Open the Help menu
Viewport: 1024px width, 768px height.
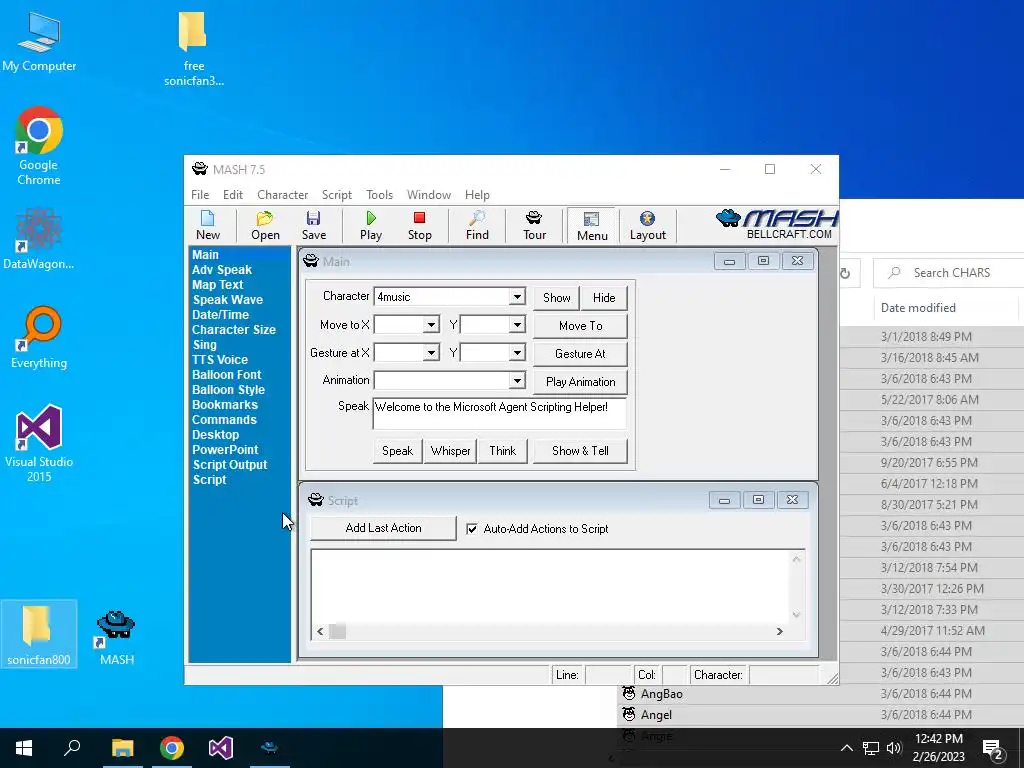(x=477, y=195)
